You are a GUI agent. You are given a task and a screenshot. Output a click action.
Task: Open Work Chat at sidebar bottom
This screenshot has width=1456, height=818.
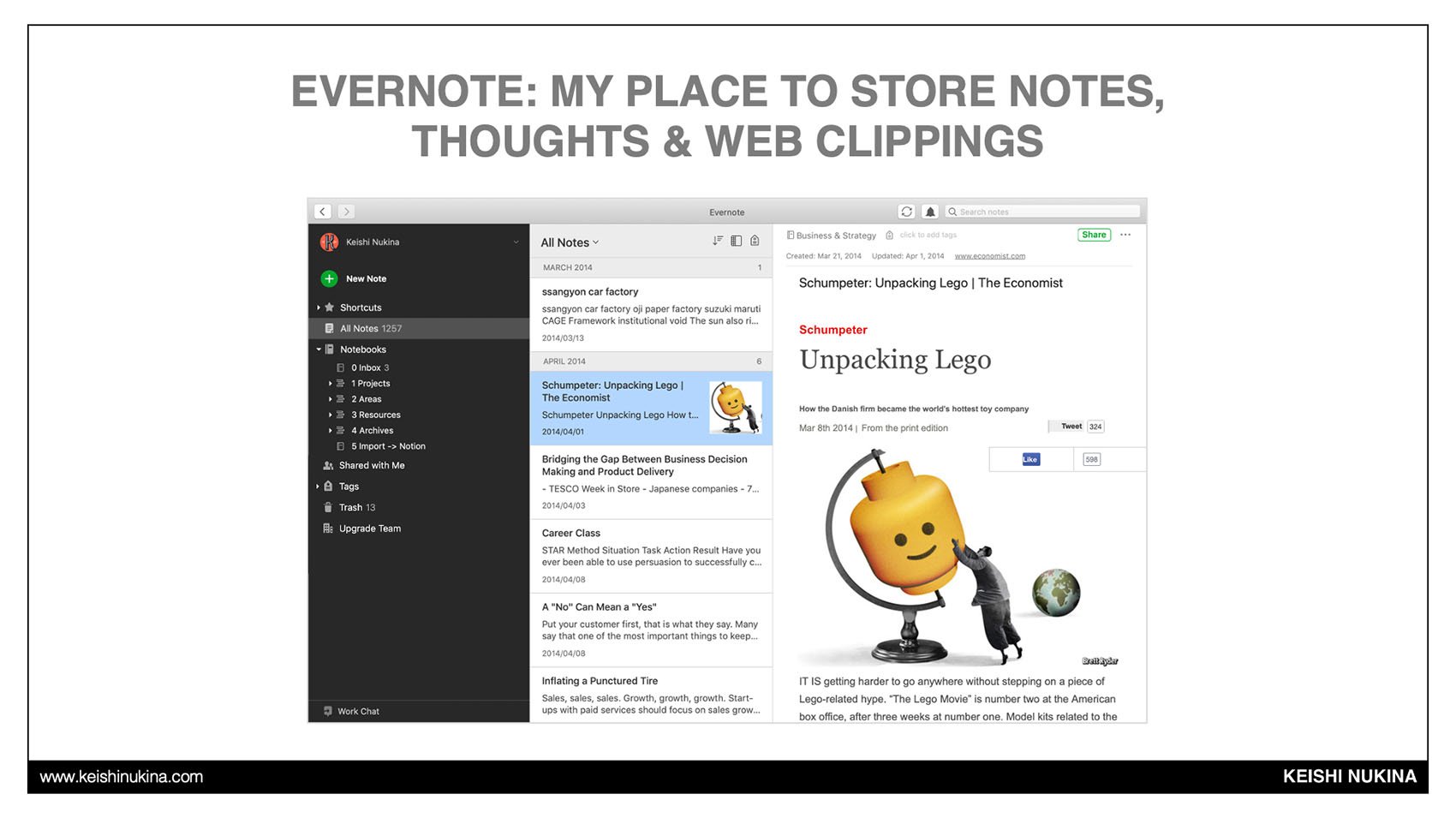[351, 711]
